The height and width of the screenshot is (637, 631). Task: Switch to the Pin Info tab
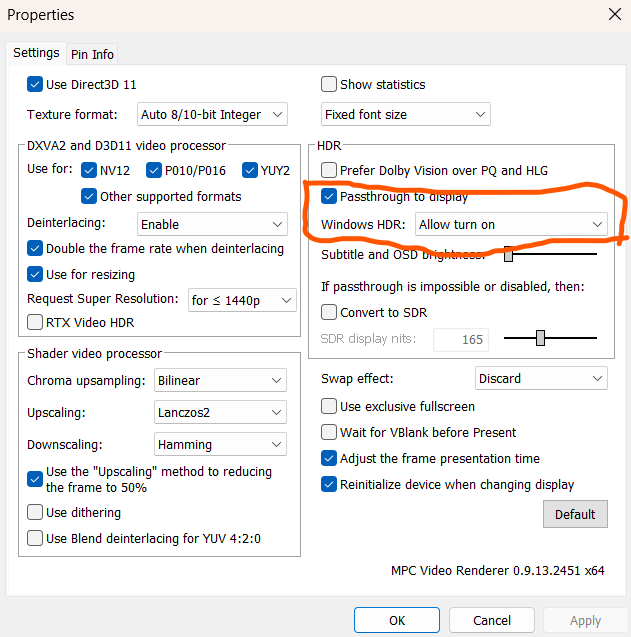[92, 54]
